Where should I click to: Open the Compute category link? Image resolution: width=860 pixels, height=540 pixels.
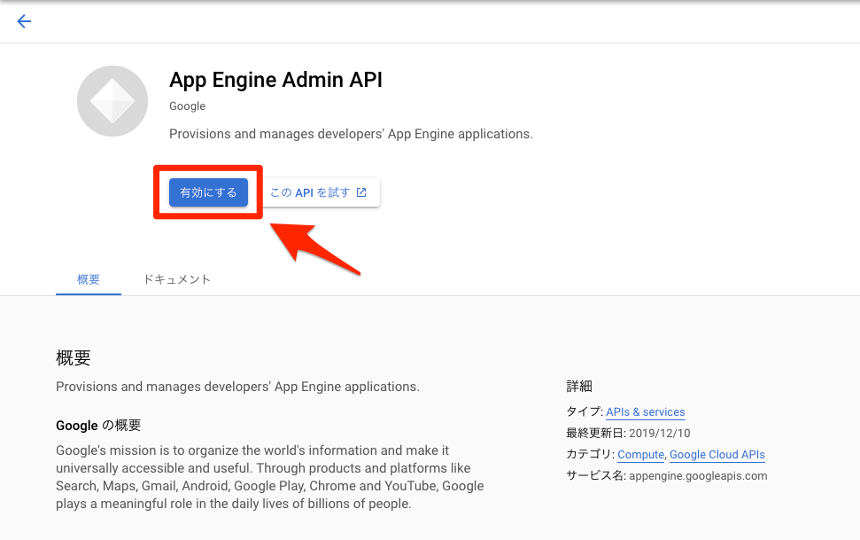coord(641,454)
